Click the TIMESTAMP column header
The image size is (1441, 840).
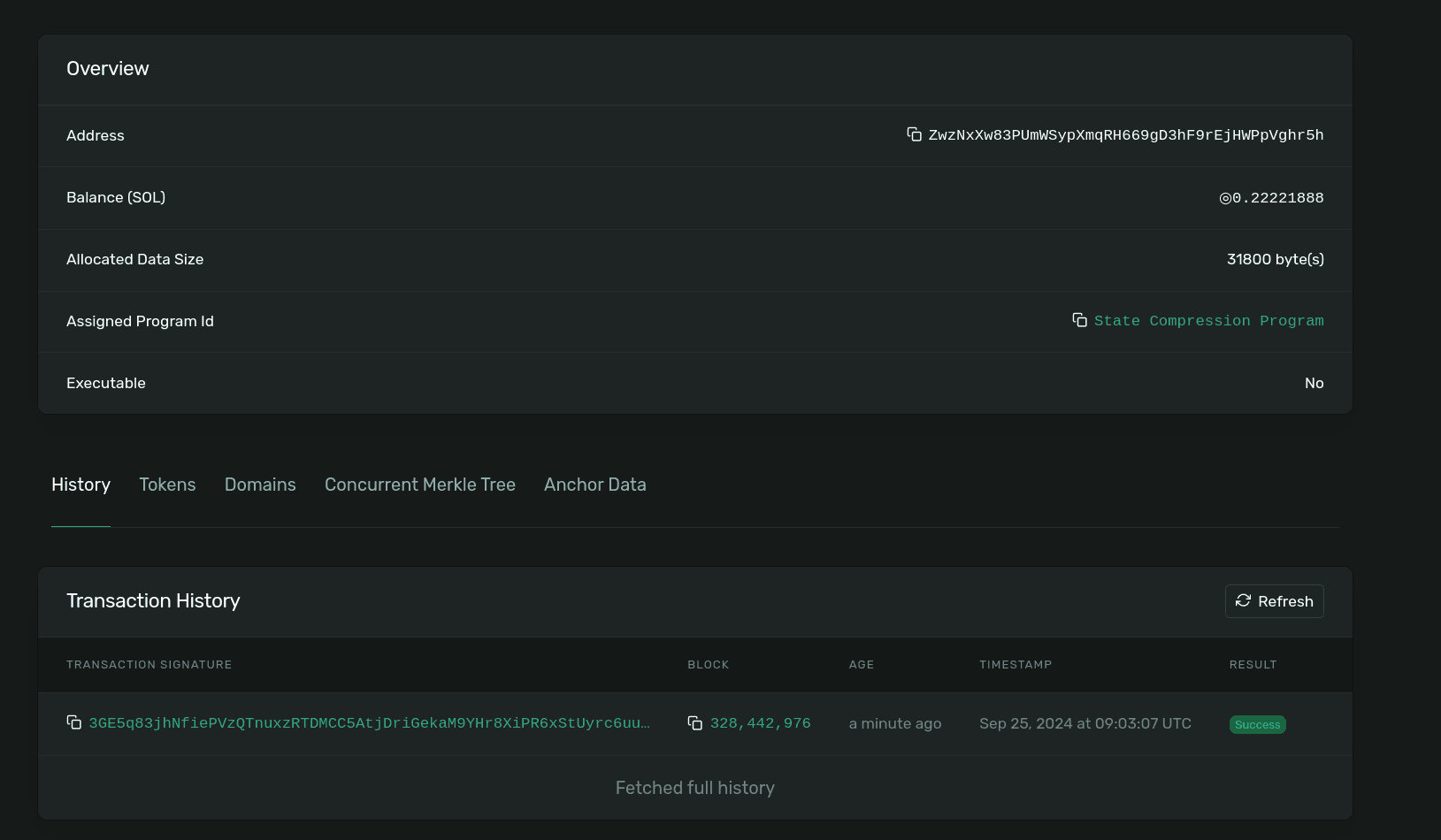(1015, 664)
